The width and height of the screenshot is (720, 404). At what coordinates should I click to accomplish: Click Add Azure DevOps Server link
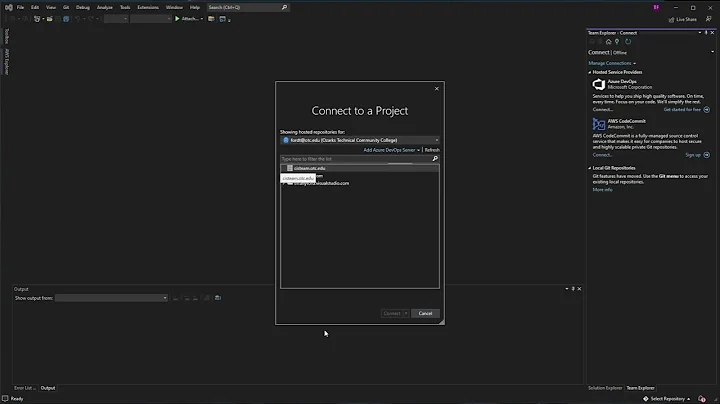tap(389, 150)
